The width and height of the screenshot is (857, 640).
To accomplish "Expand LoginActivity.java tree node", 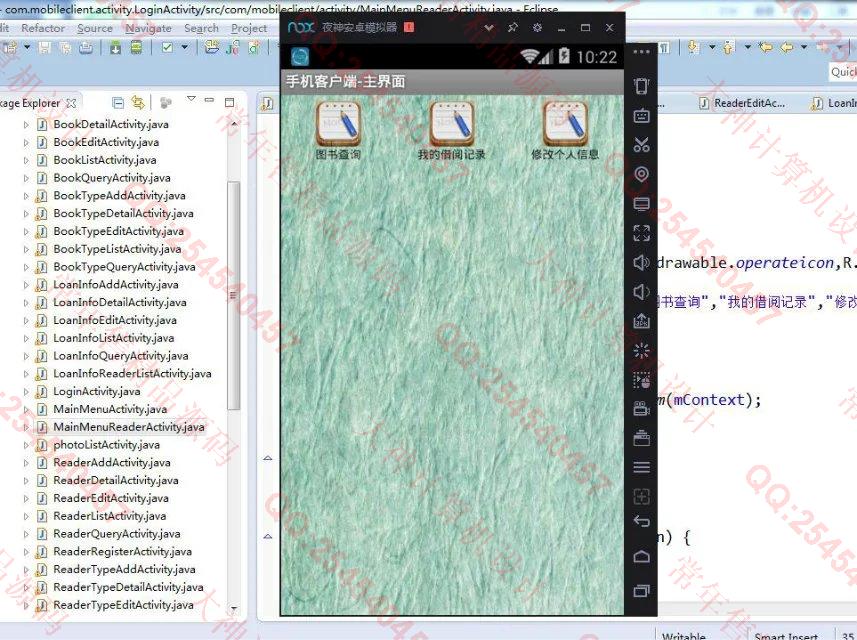I will click(26, 391).
